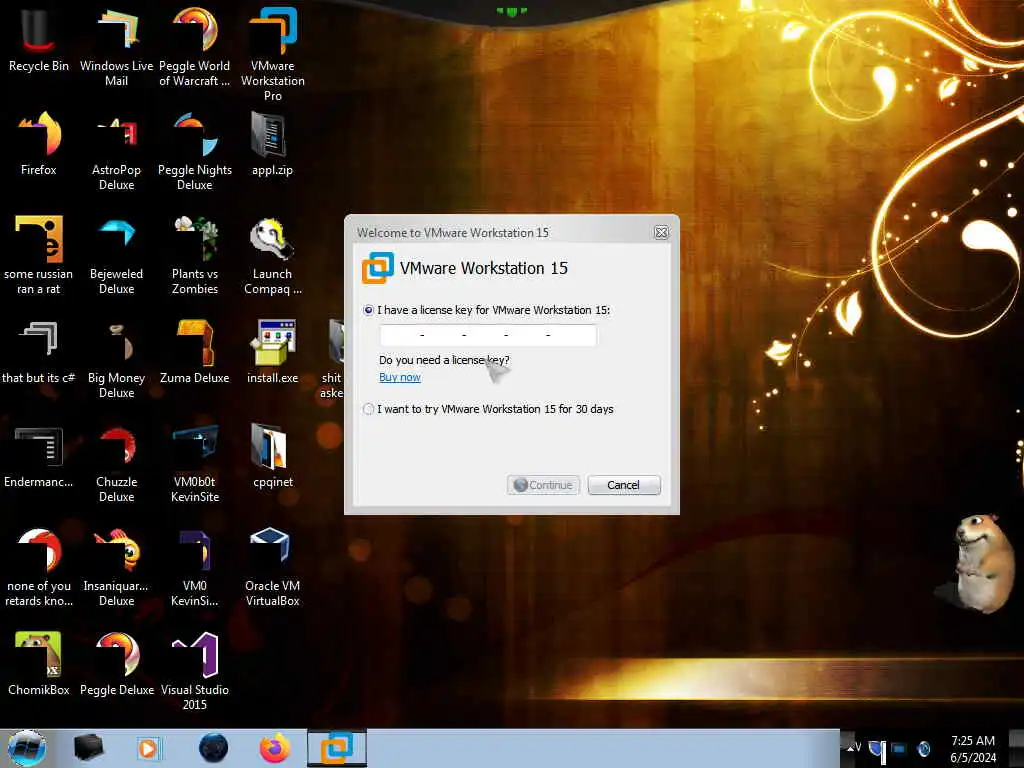
Task: Select Oracle VM VirtualBox desktop icon
Action: click(x=273, y=567)
